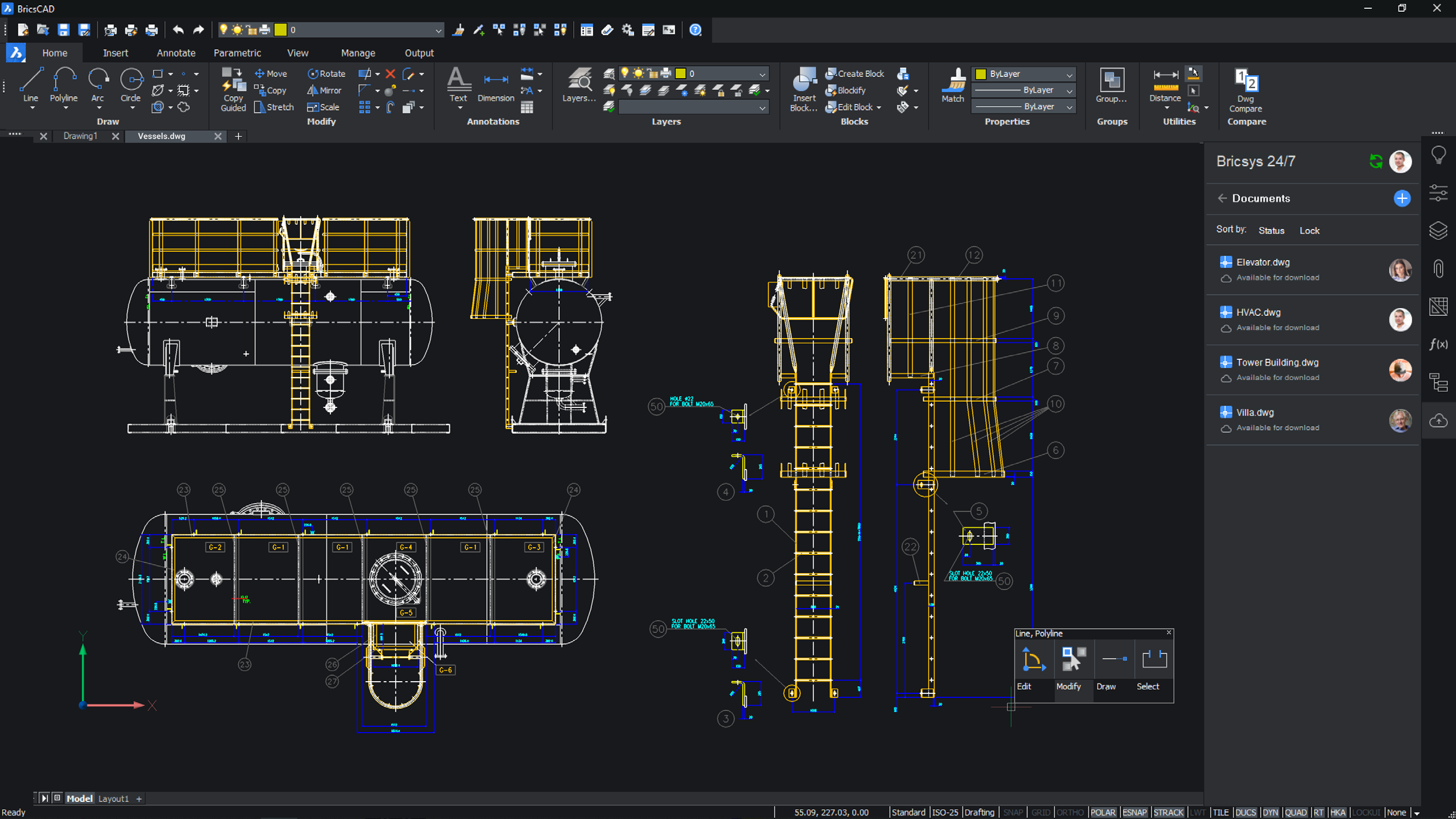Click the yellow layer color swatch in the top toolbar
The height and width of the screenshot is (819, 1456).
(281, 30)
